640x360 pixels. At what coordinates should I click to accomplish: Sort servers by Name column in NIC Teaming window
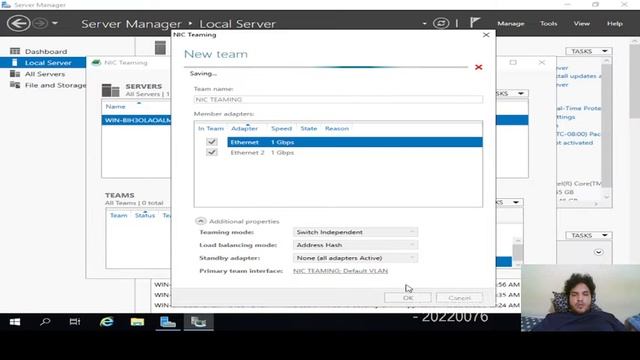click(x=116, y=107)
